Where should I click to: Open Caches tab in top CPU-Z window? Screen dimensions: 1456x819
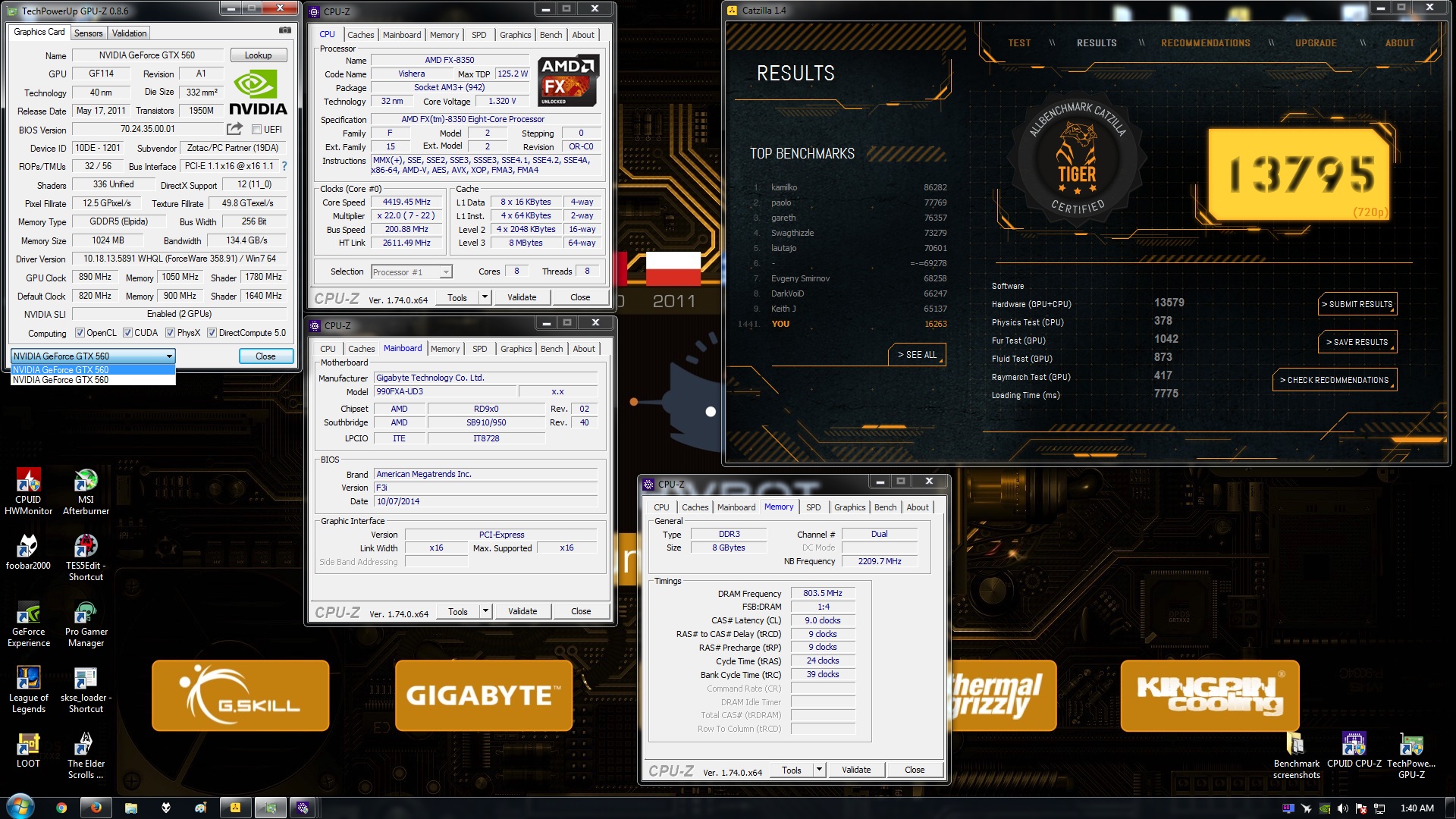(361, 35)
